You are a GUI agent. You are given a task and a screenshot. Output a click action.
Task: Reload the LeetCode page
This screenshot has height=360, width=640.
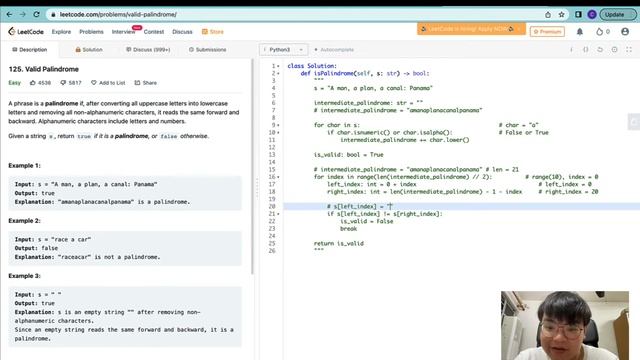(x=36, y=14)
